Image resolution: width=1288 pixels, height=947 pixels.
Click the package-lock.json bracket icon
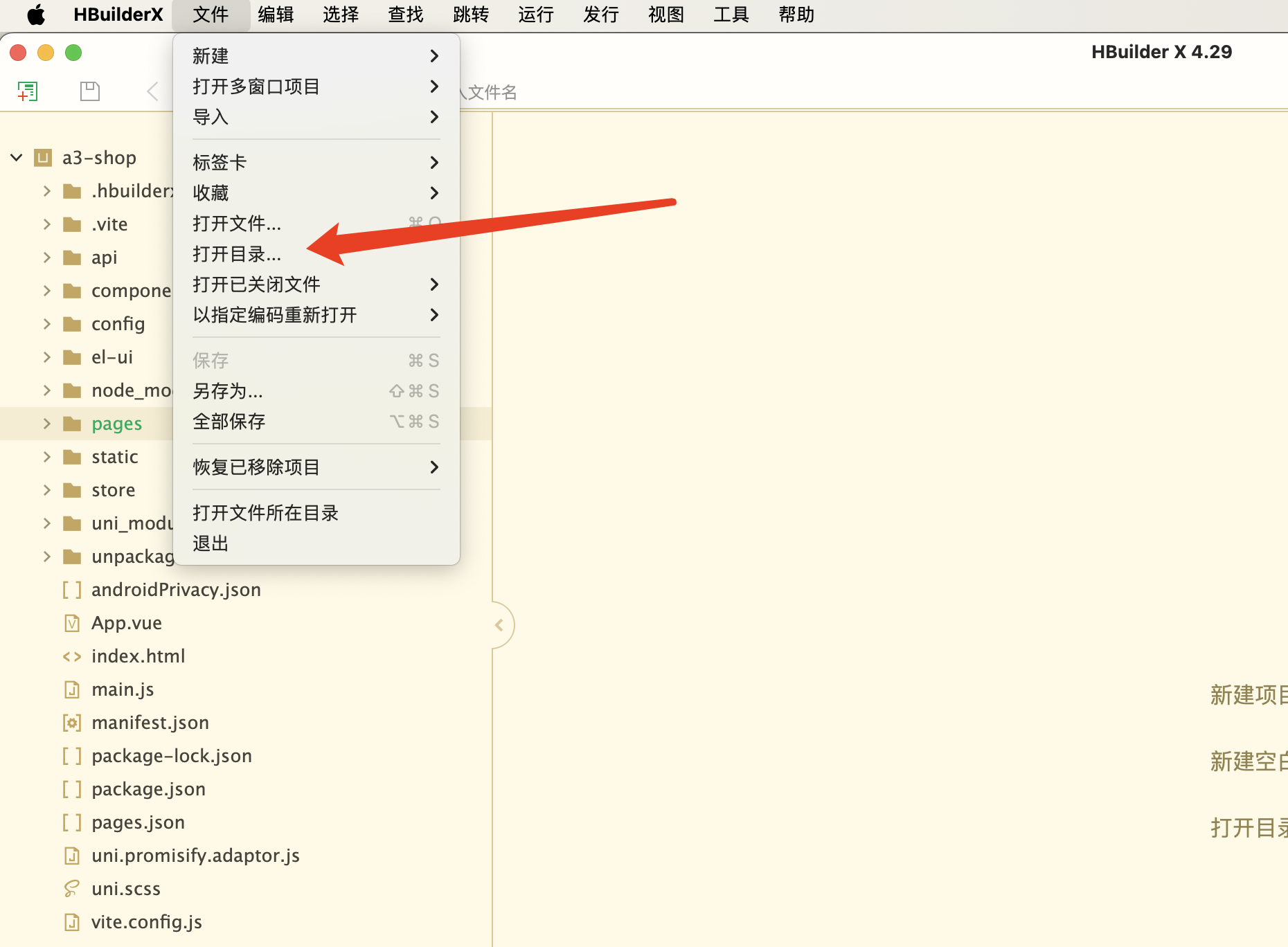click(72, 756)
